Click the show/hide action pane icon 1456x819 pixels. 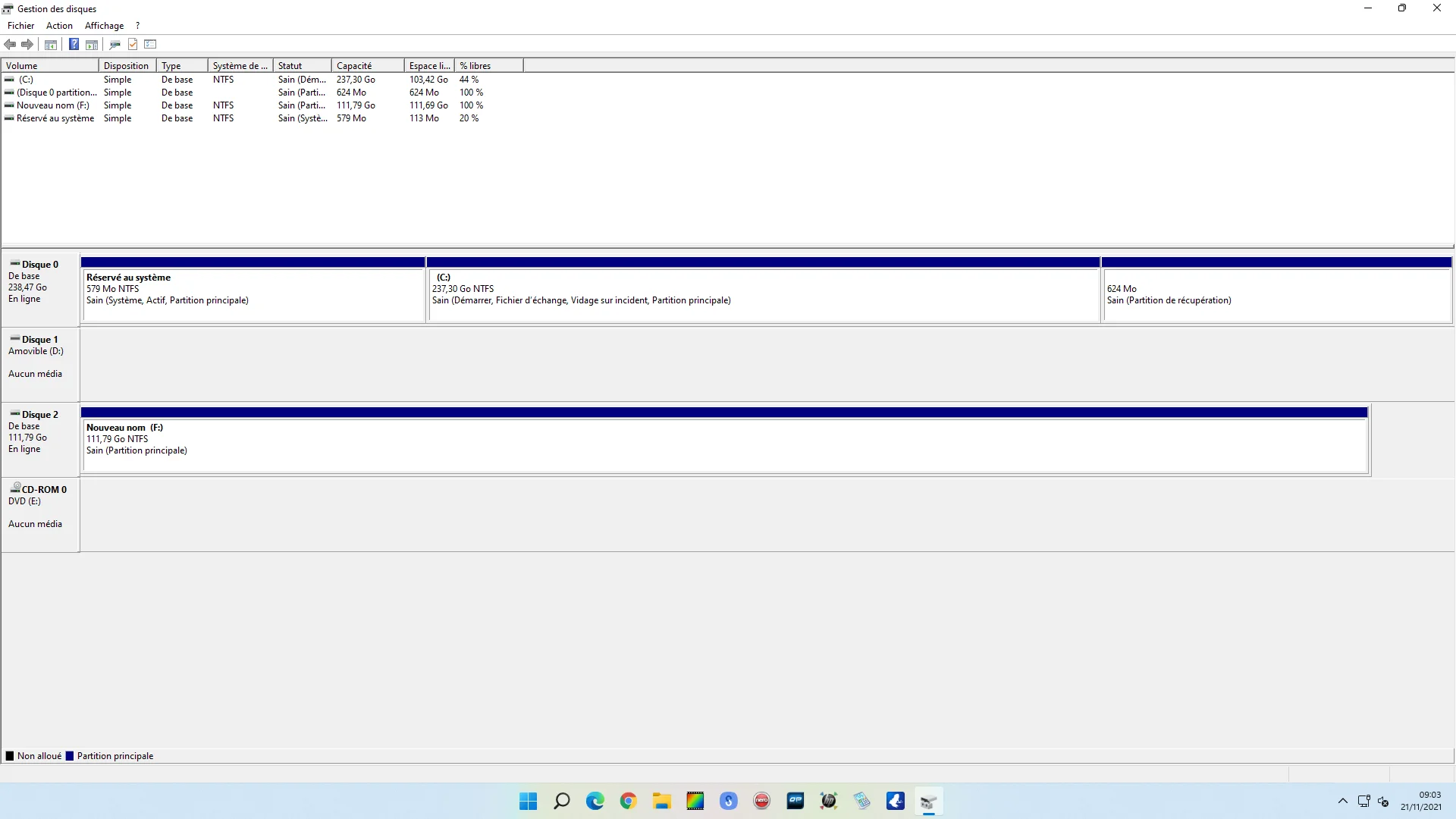coord(92,44)
